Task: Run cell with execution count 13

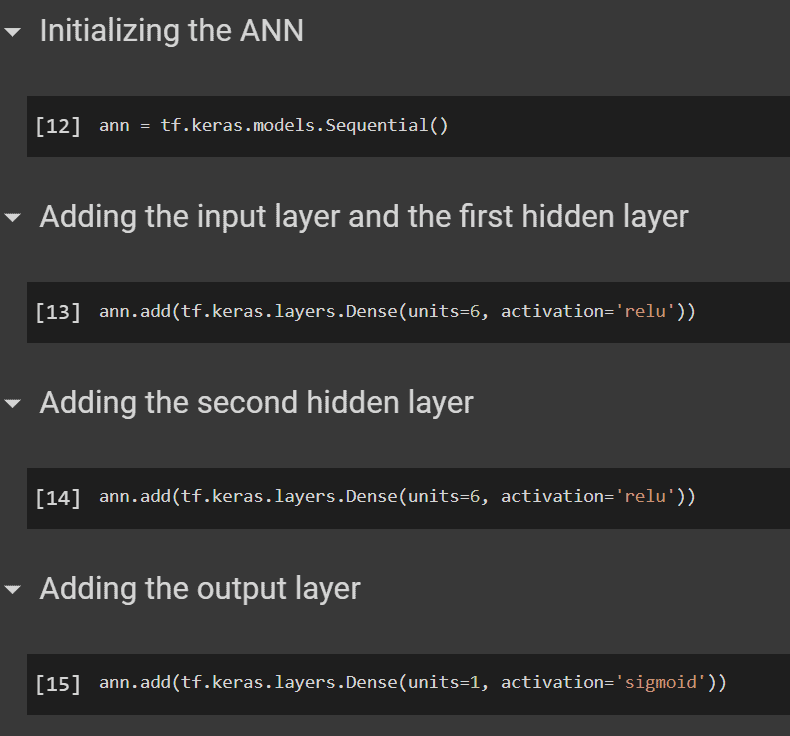Action: tap(58, 312)
